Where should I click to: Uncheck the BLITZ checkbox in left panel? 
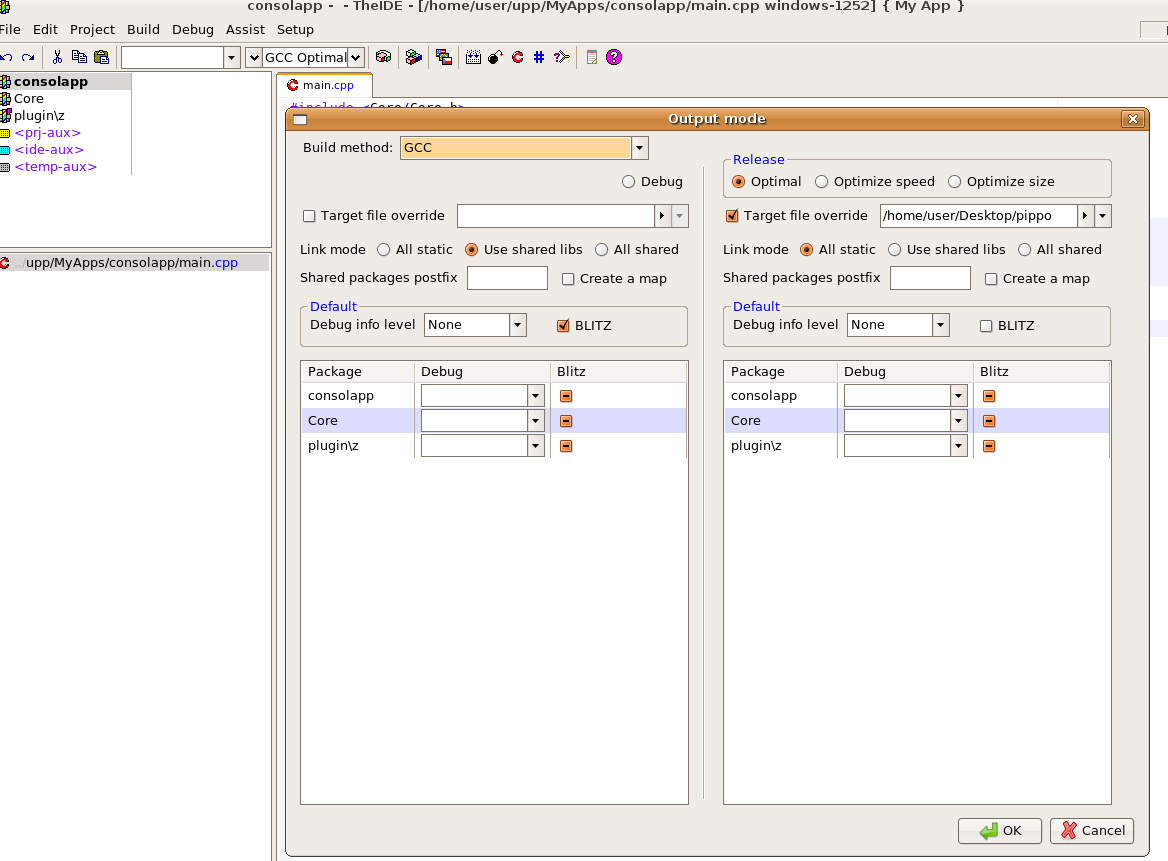click(x=563, y=325)
